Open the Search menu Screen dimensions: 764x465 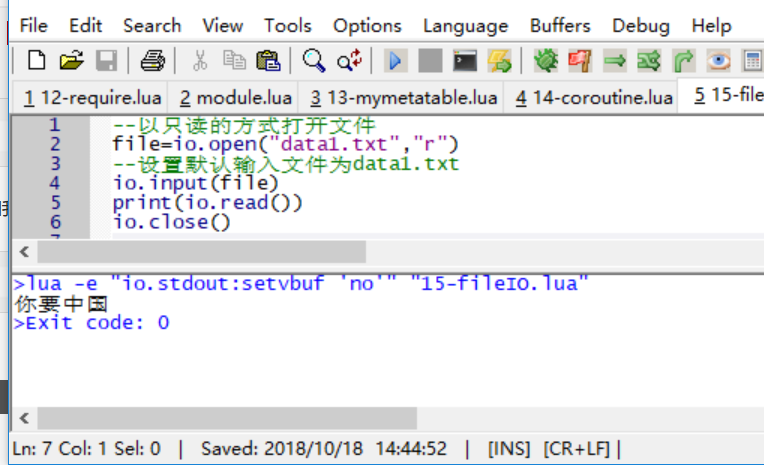tap(152, 25)
